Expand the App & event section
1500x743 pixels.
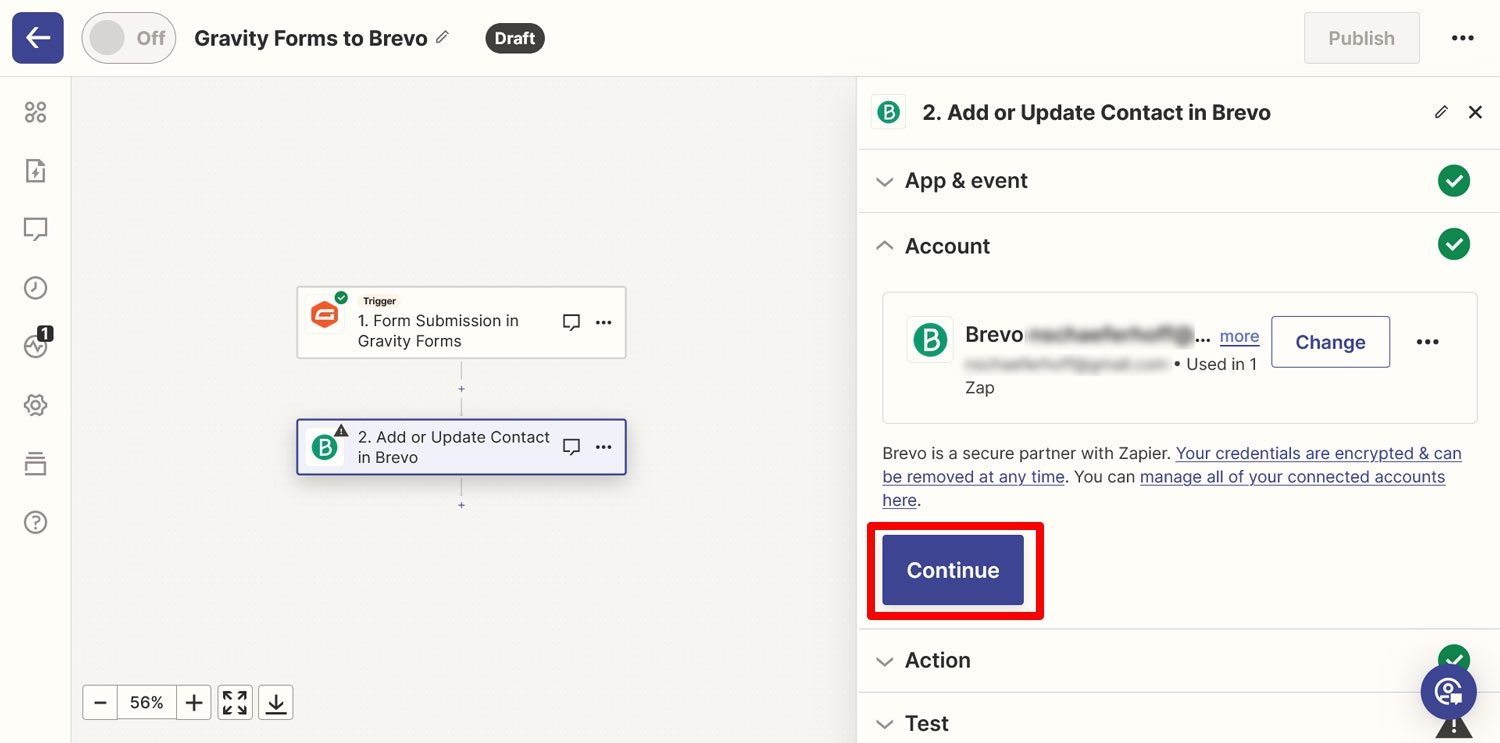point(1178,181)
